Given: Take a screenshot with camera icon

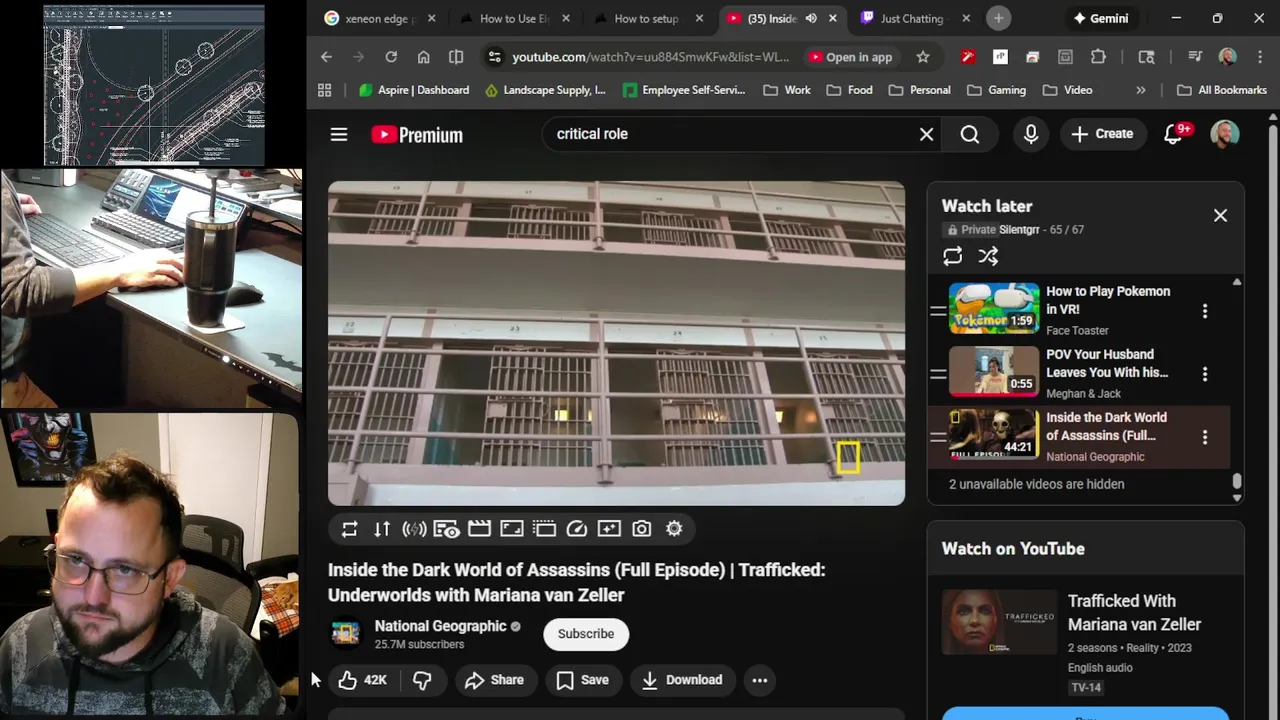Looking at the screenshot, I should coord(642,529).
